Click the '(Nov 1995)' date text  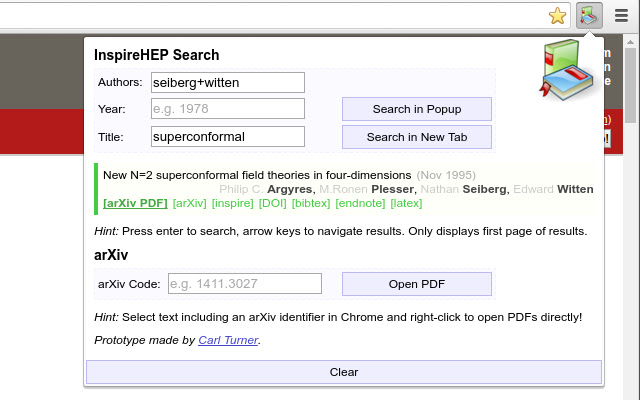[446, 175]
